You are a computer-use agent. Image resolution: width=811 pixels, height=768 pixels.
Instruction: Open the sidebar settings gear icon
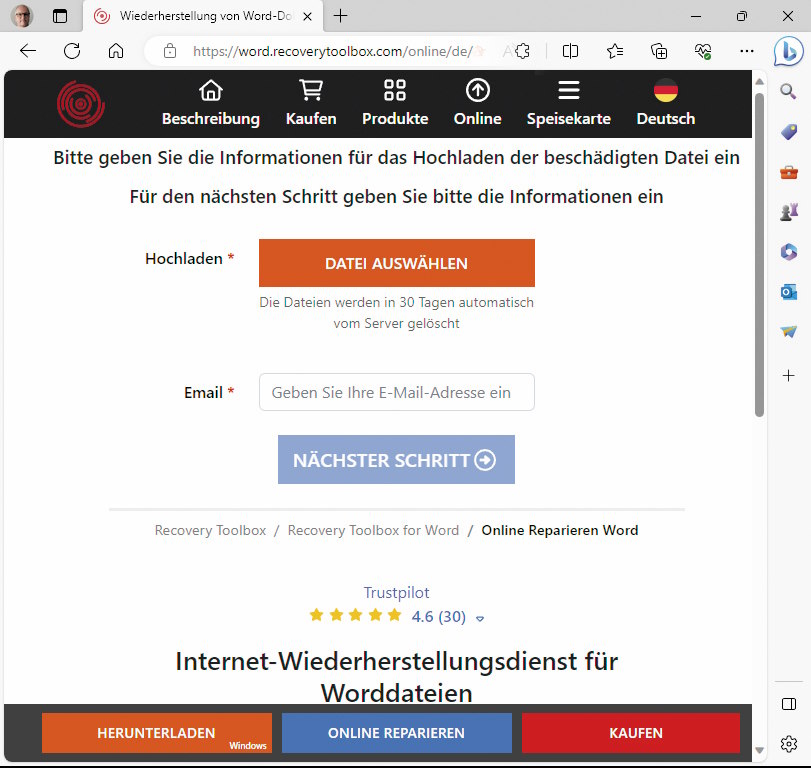pyautogui.click(x=789, y=744)
